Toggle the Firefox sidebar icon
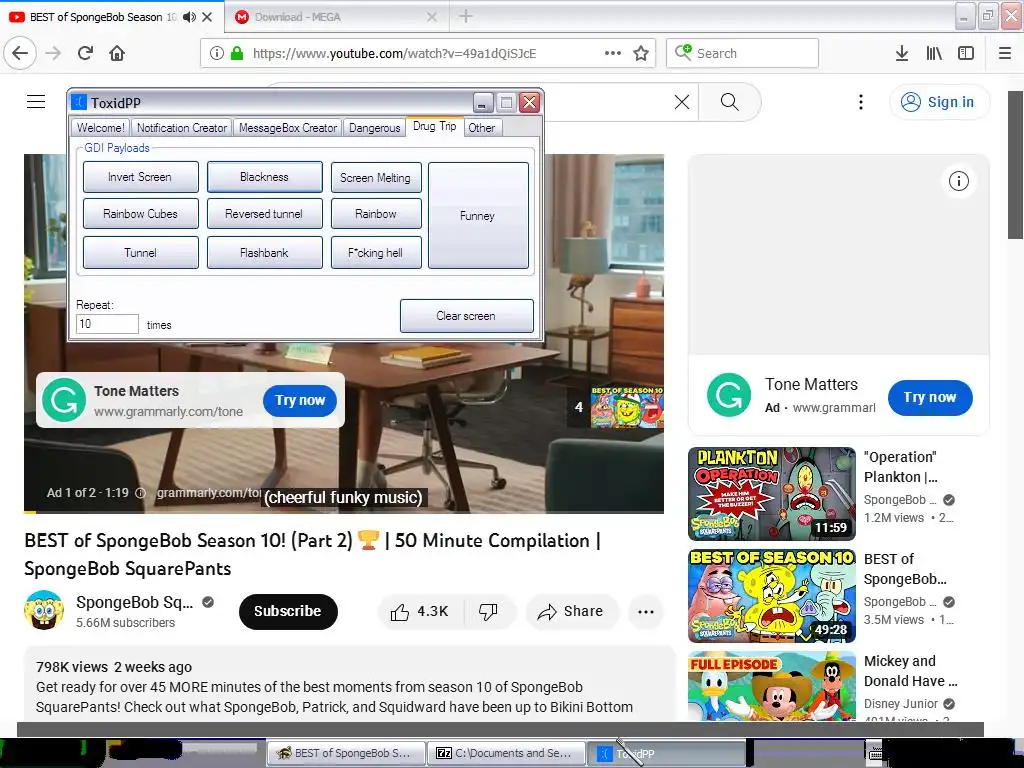 (x=966, y=53)
